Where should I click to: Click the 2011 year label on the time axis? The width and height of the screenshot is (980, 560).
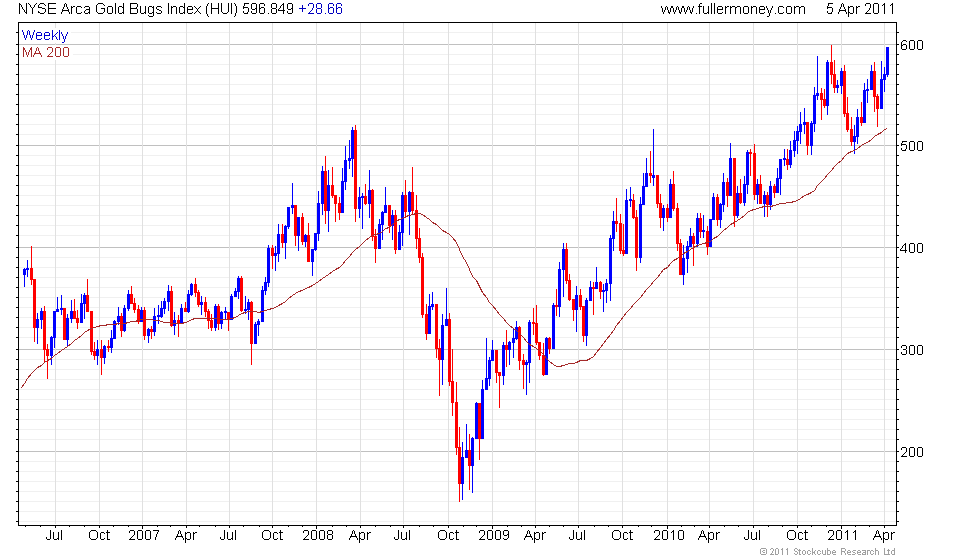[x=842, y=535]
